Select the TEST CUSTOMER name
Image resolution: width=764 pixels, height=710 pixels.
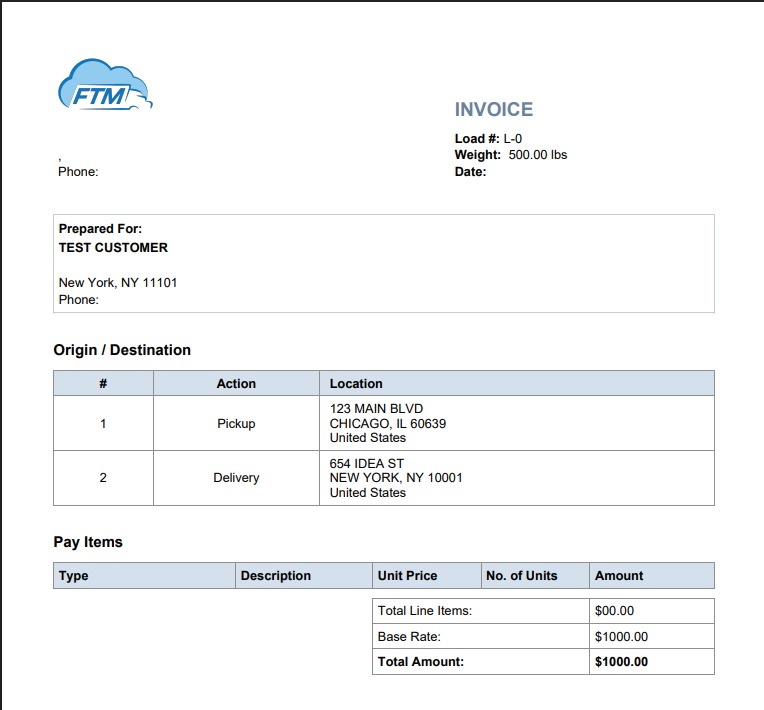(x=113, y=248)
